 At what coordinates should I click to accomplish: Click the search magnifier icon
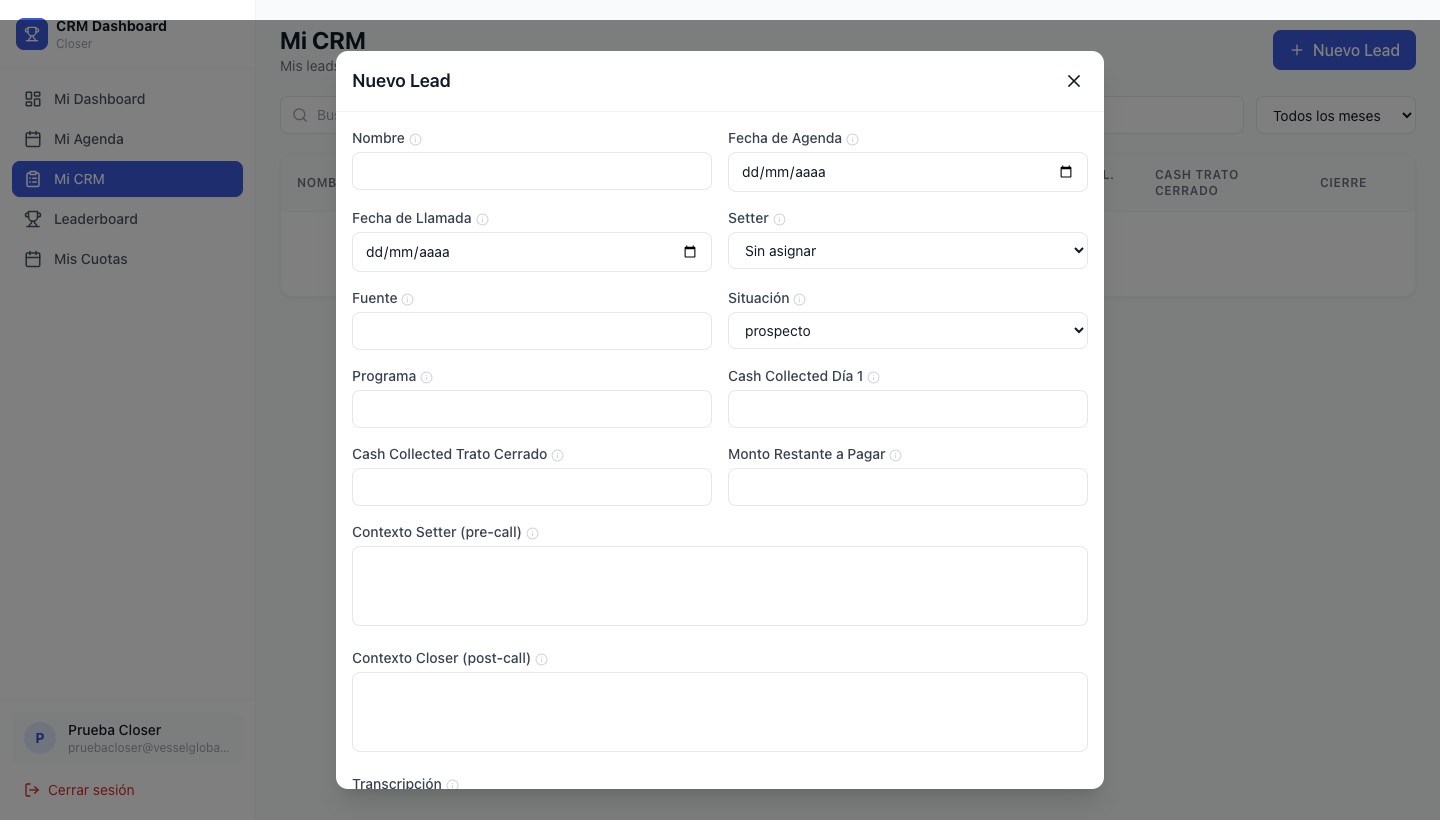tap(300, 115)
